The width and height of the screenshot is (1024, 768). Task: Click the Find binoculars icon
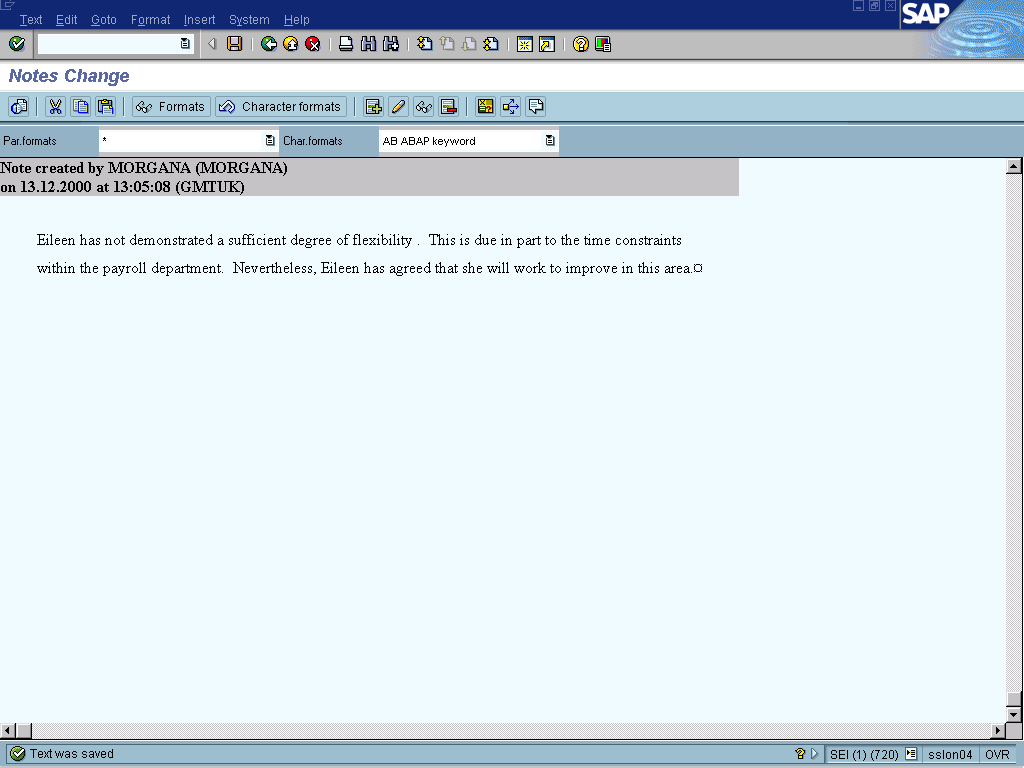(x=368, y=44)
